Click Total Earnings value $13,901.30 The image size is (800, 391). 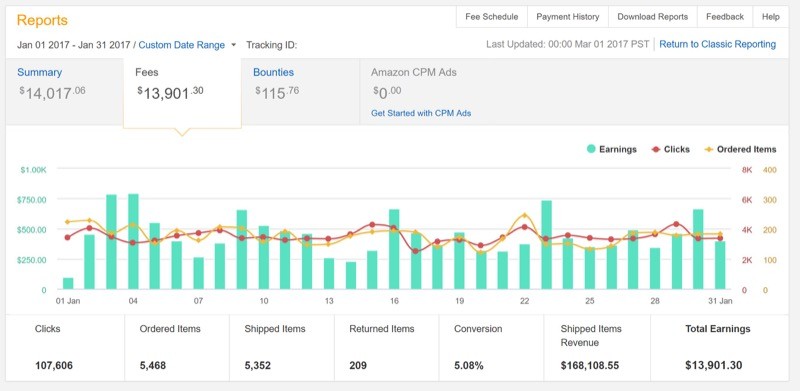714,365
